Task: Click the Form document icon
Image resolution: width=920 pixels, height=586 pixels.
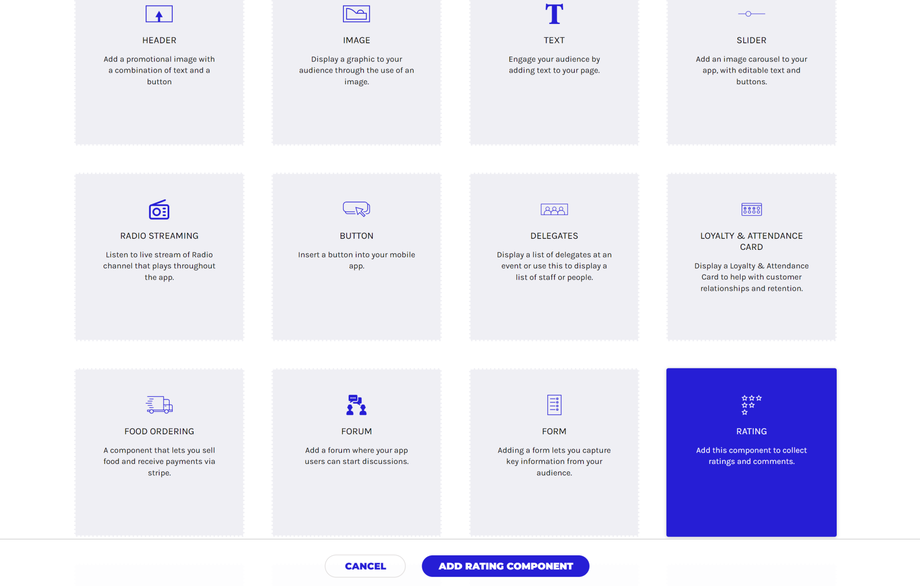Action: [554, 405]
